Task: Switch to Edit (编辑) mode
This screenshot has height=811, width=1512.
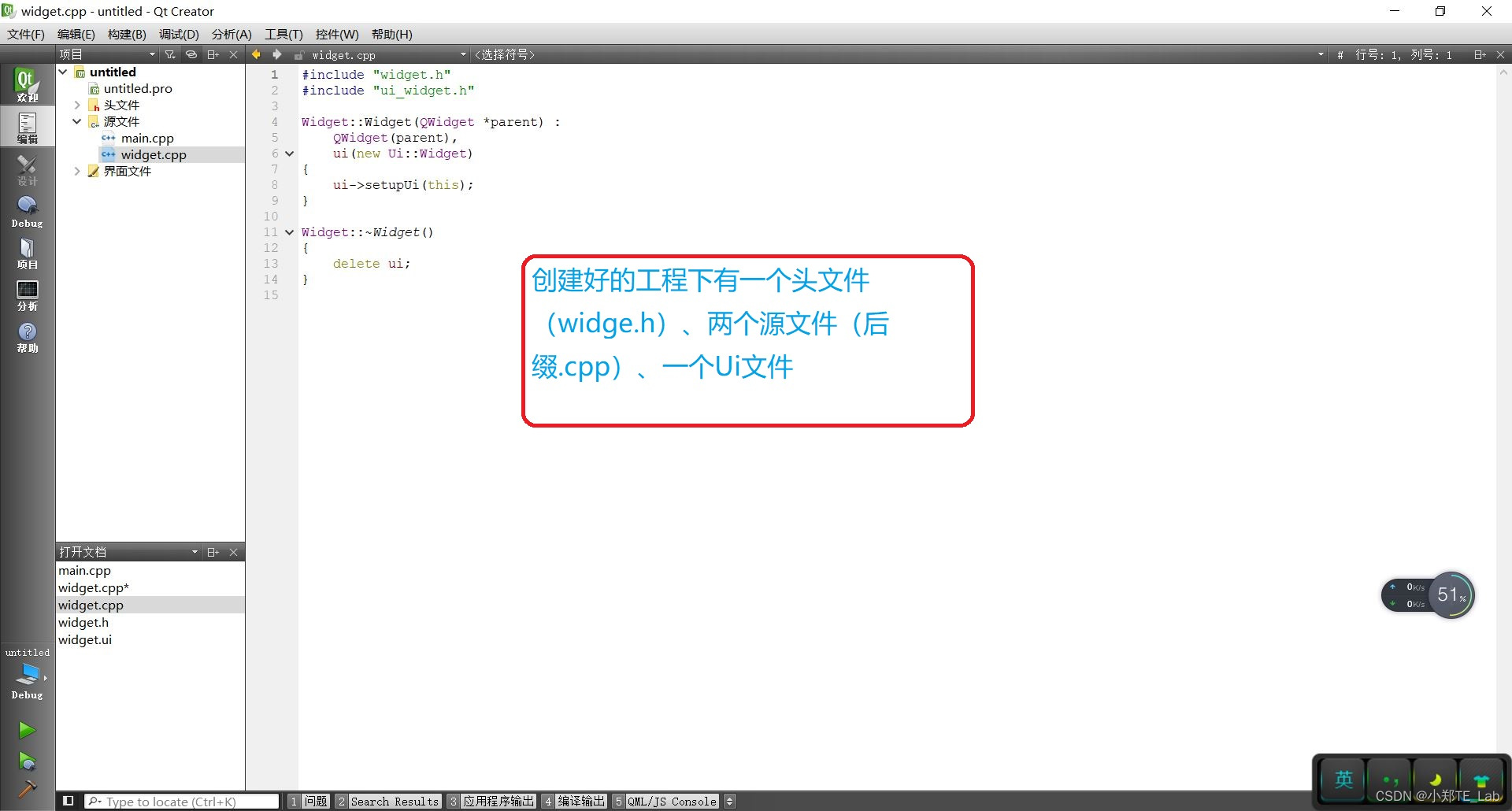Action: pyautogui.click(x=27, y=127)
